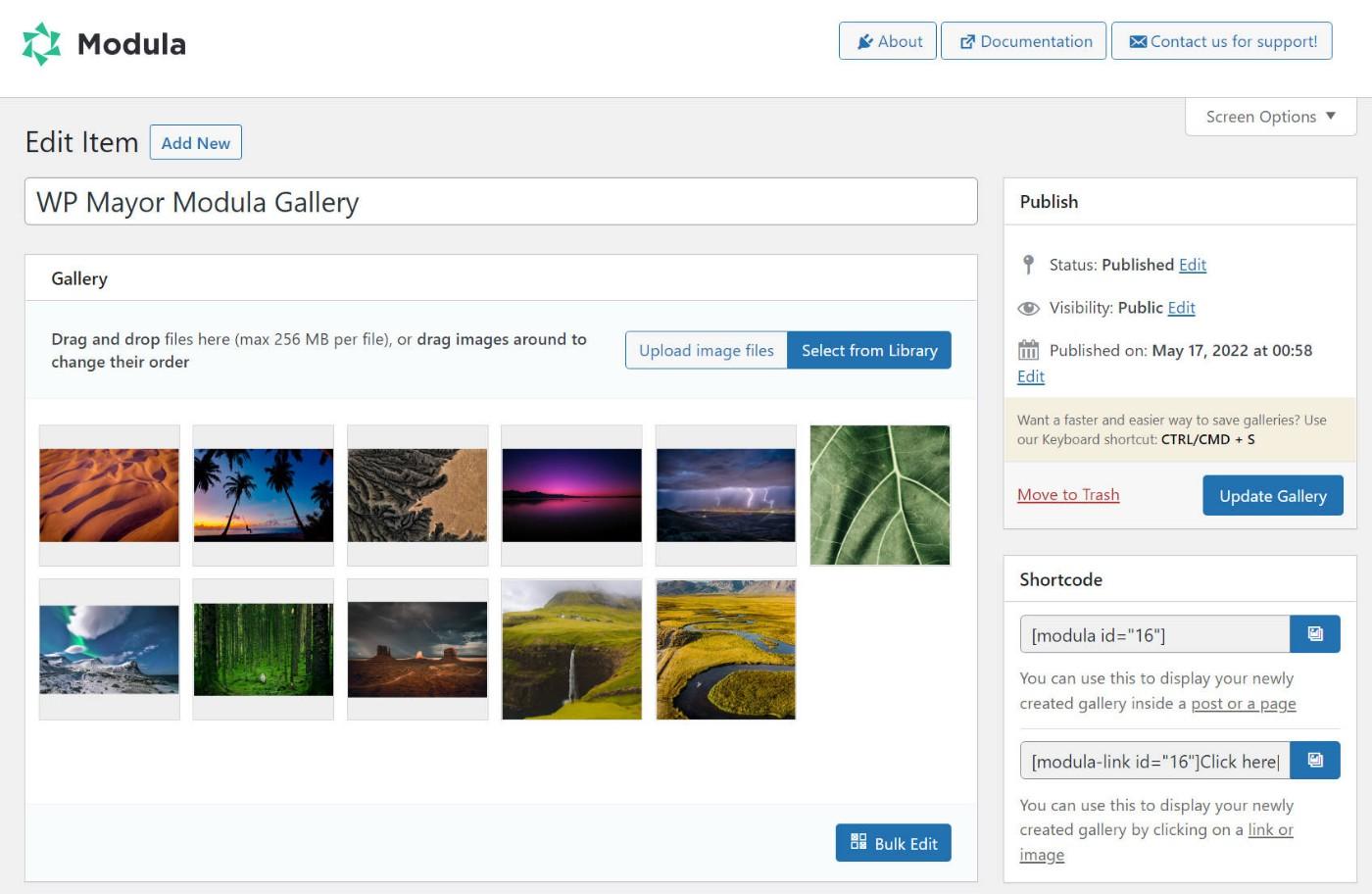Open Bulk Edit

[x=894, y=843]
